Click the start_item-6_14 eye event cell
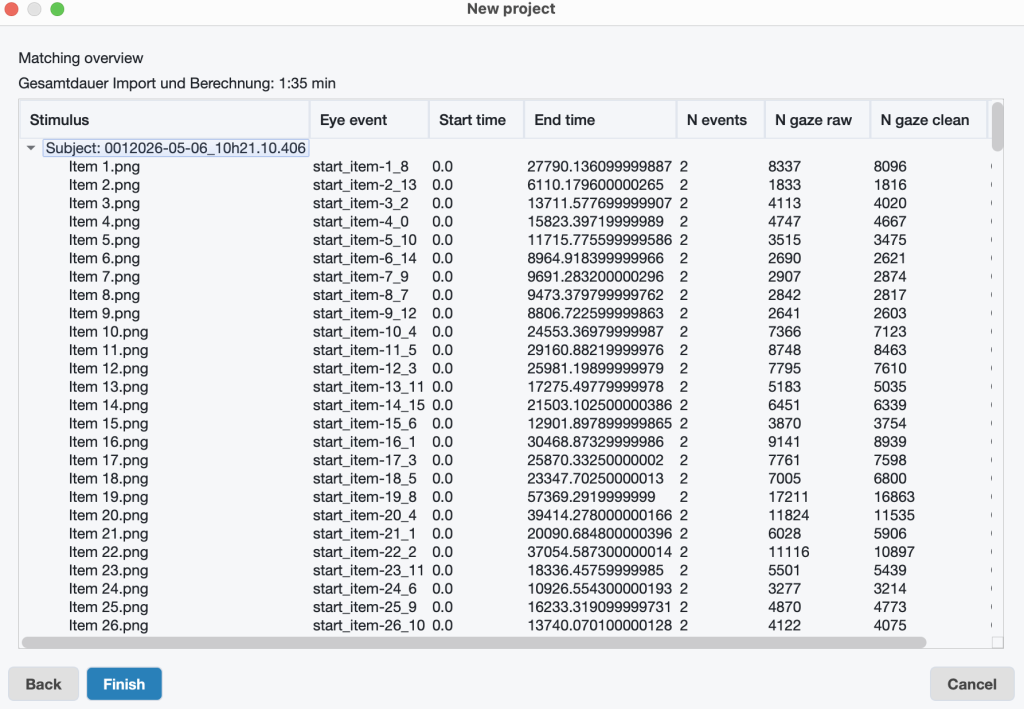The height and width of the screenshot is (709, 1024). click(364, 258)
